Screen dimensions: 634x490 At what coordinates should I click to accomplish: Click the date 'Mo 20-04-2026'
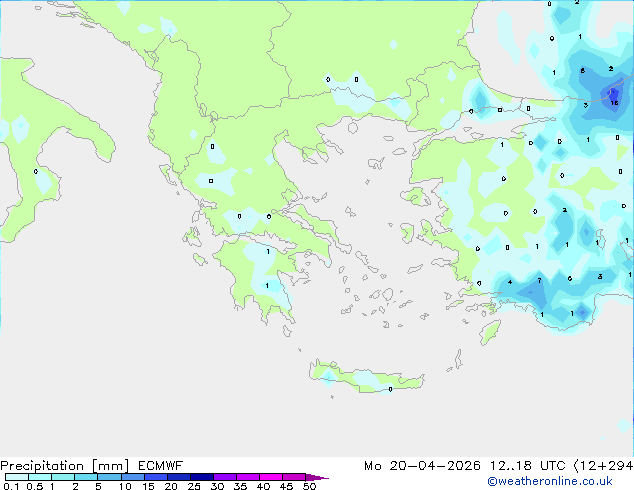pos(422,466)
